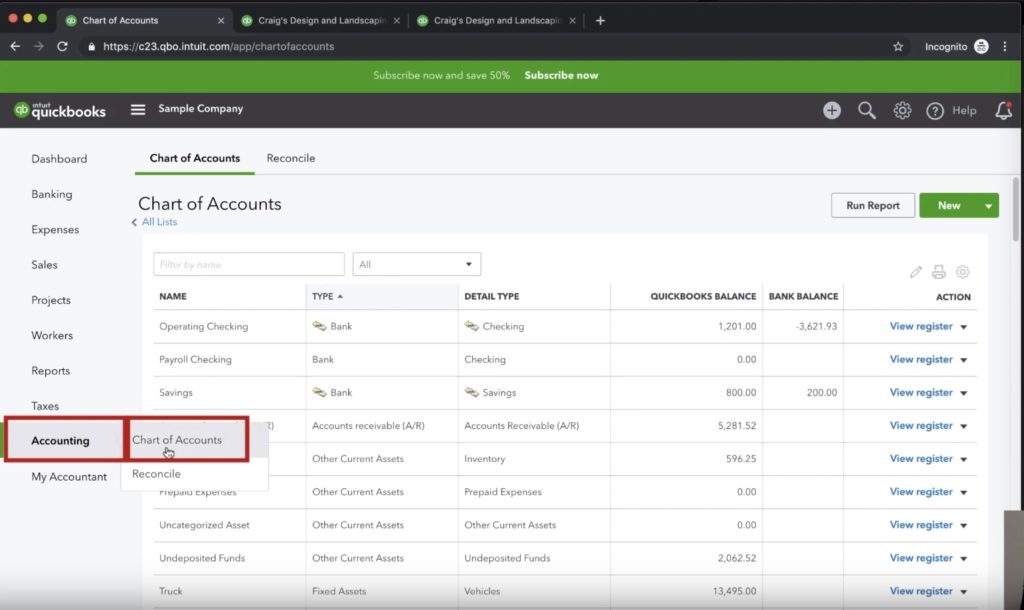Open the account type filter dropdown
The height and width of the screenshot is (610, 1024).
tap(417, 265)
